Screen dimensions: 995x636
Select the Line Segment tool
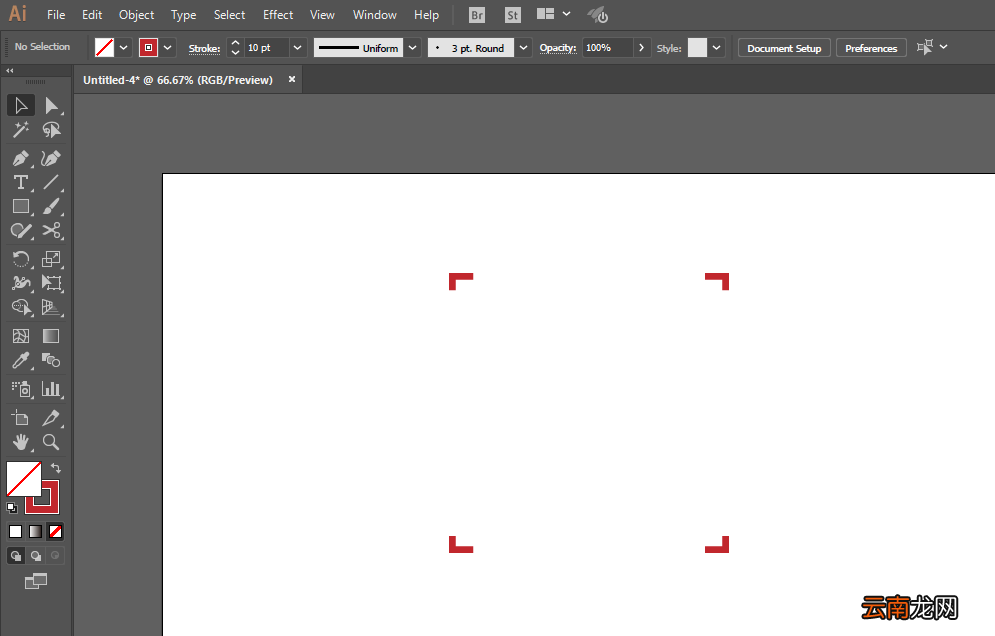click(51, 182)
